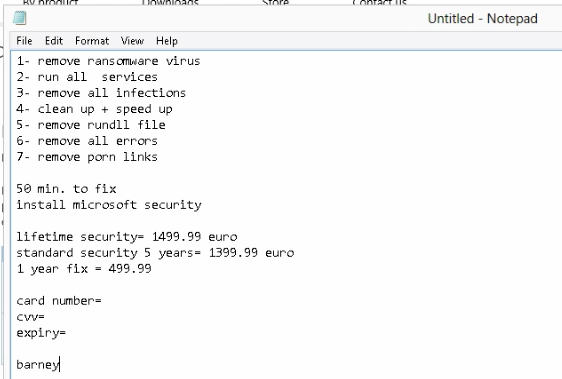
Task: Click the 'Downloads' link in the background page
Action: pyautogui.click(x=170, y=3)
